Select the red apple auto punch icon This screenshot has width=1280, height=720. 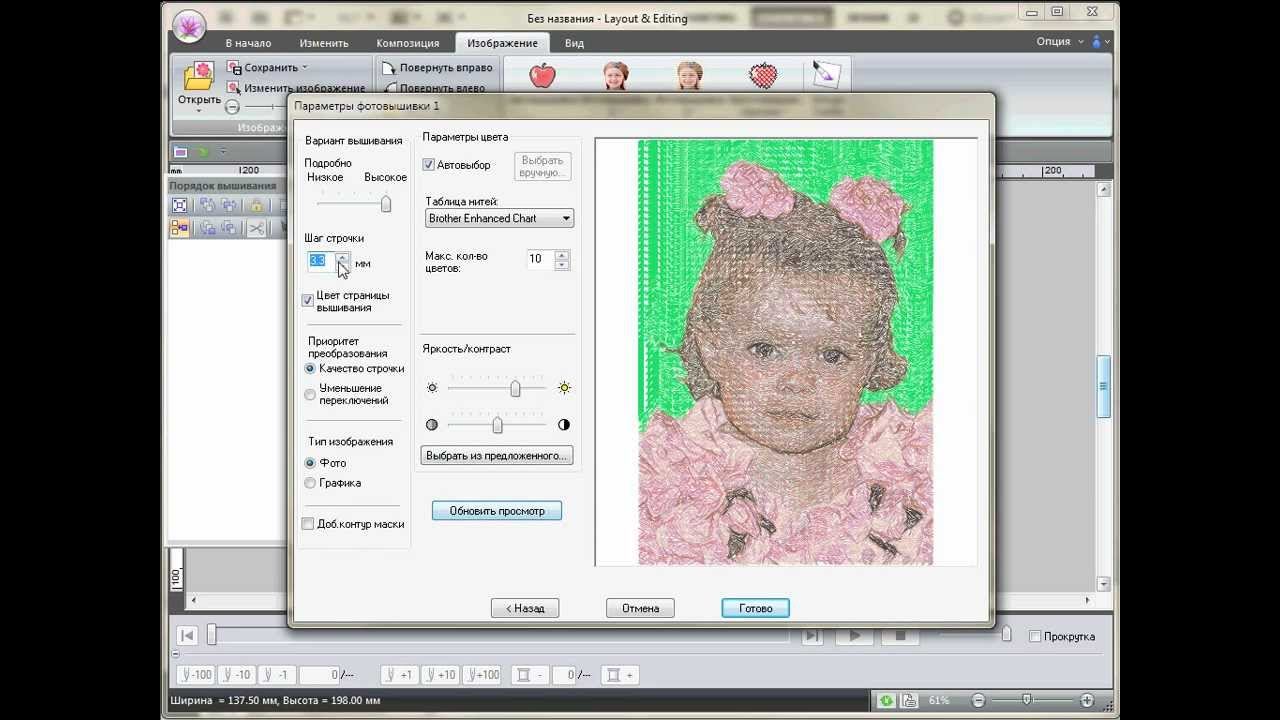[542, 75]
